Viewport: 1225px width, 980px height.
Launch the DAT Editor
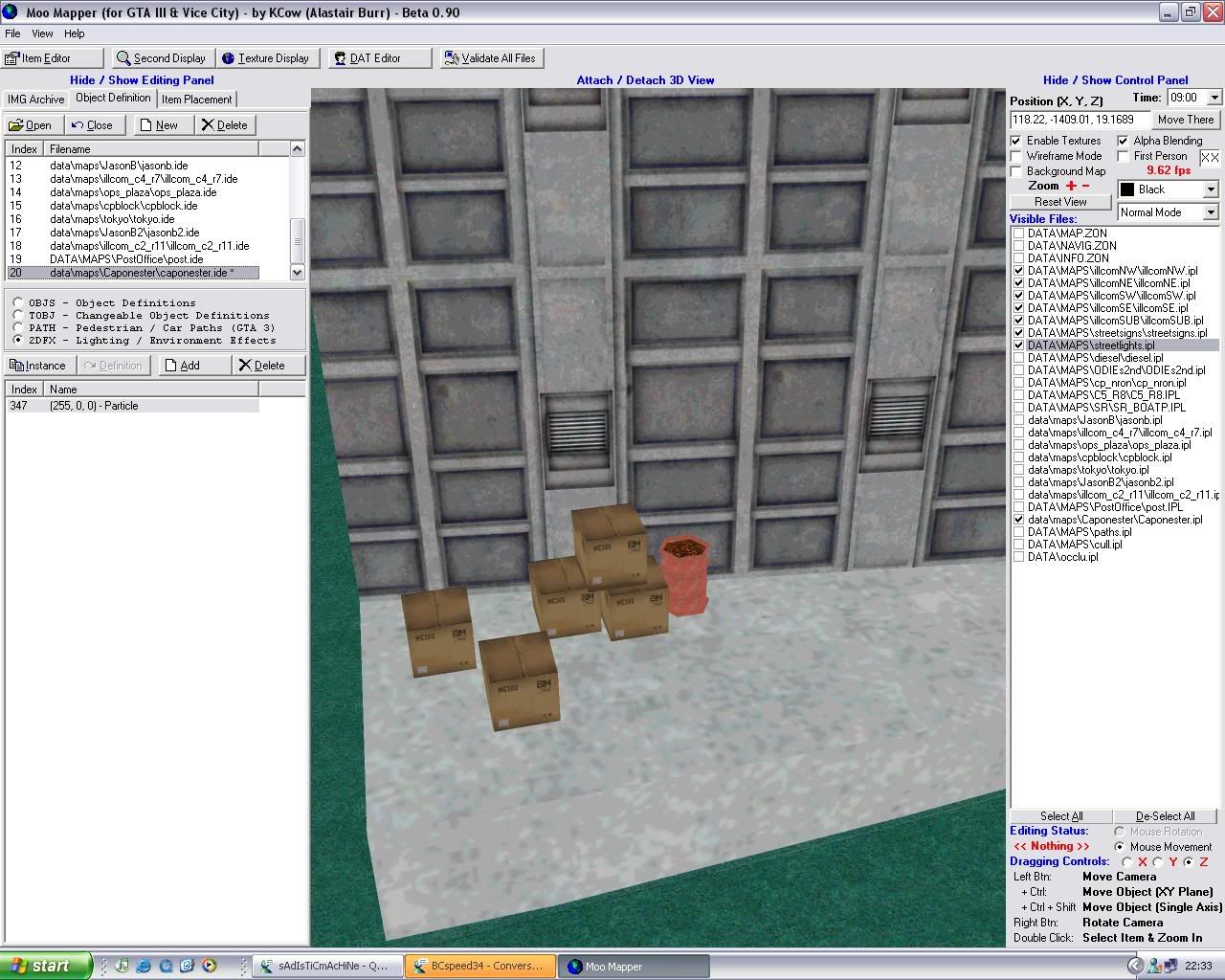coord(373,57)
